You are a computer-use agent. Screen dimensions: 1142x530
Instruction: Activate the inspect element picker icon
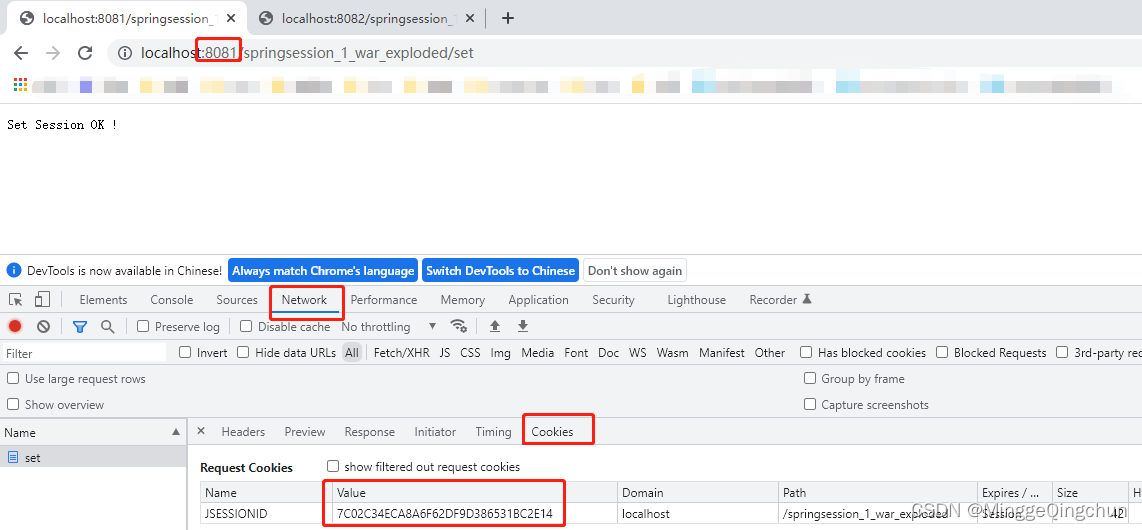[x=16, y=299]
